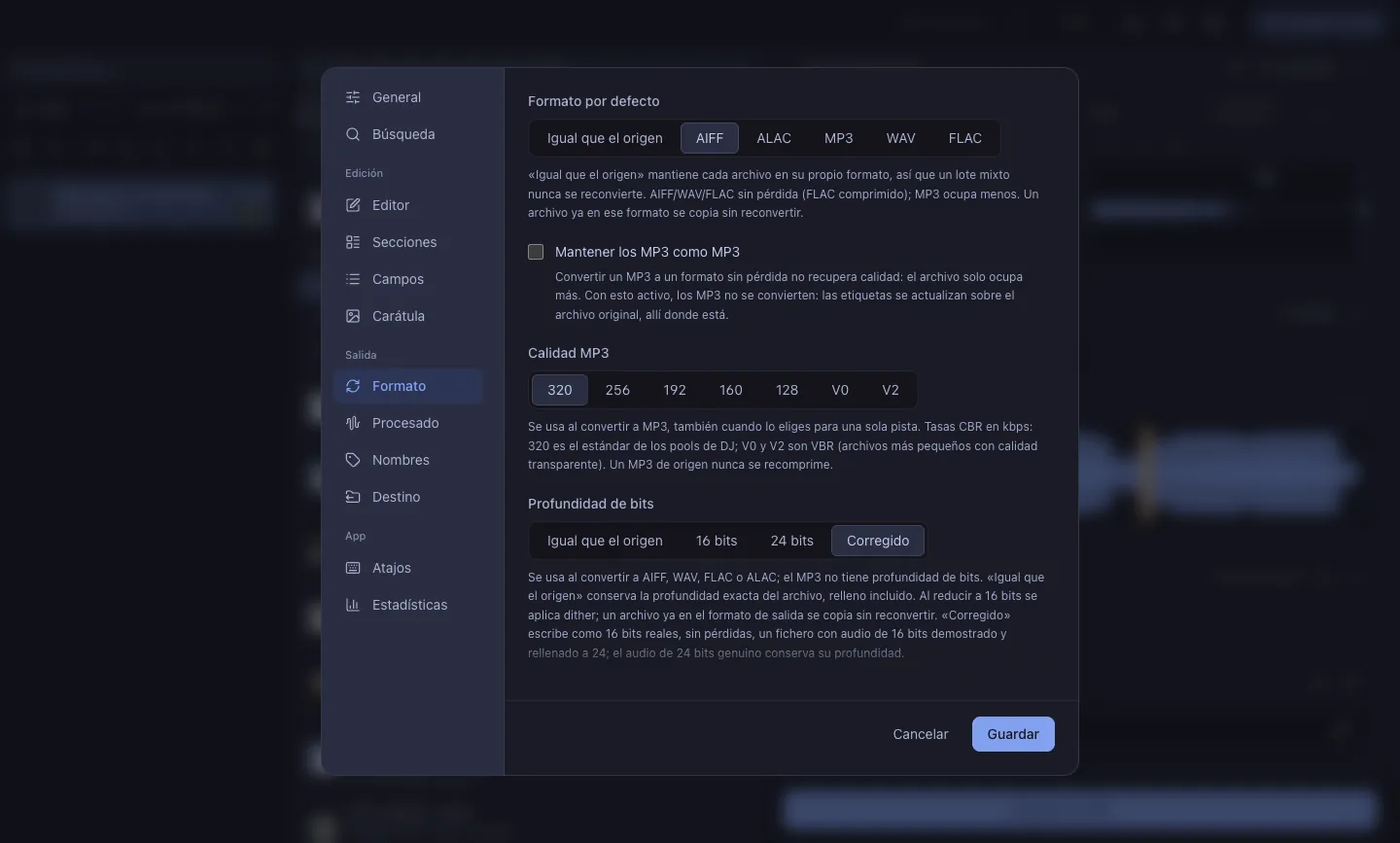
Task: Choose 256 kbps MP3 quality
Action: pos(617,390)
